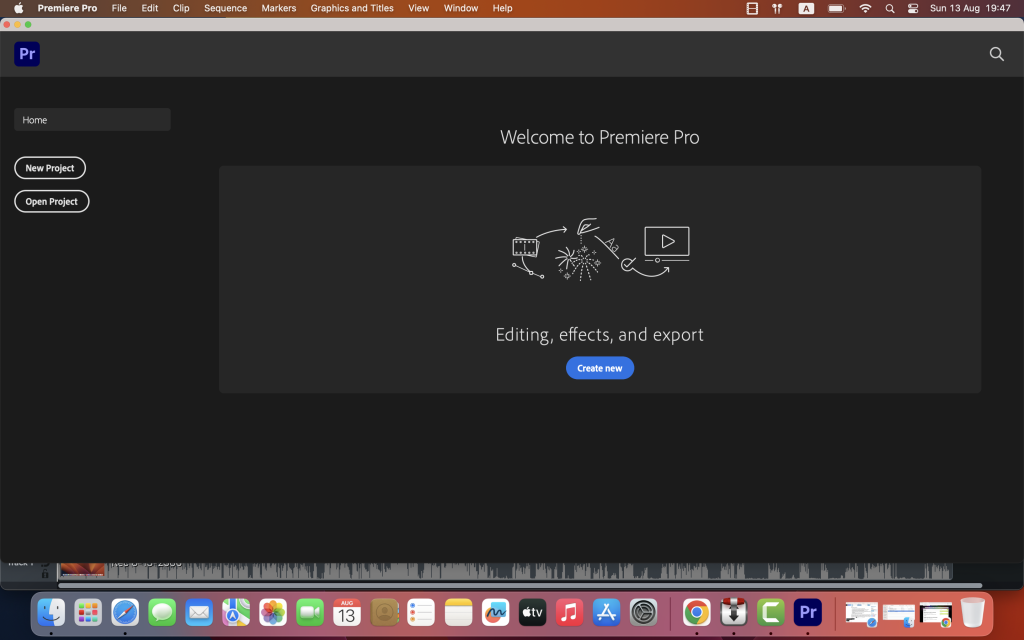Open Launchpad from the Dock

88,613
